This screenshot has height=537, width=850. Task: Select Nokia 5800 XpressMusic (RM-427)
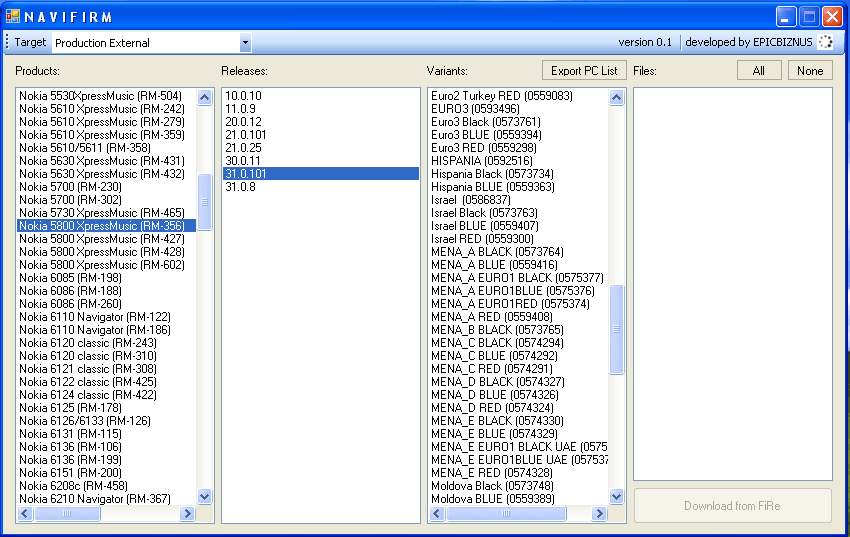[x=107, y=239]
